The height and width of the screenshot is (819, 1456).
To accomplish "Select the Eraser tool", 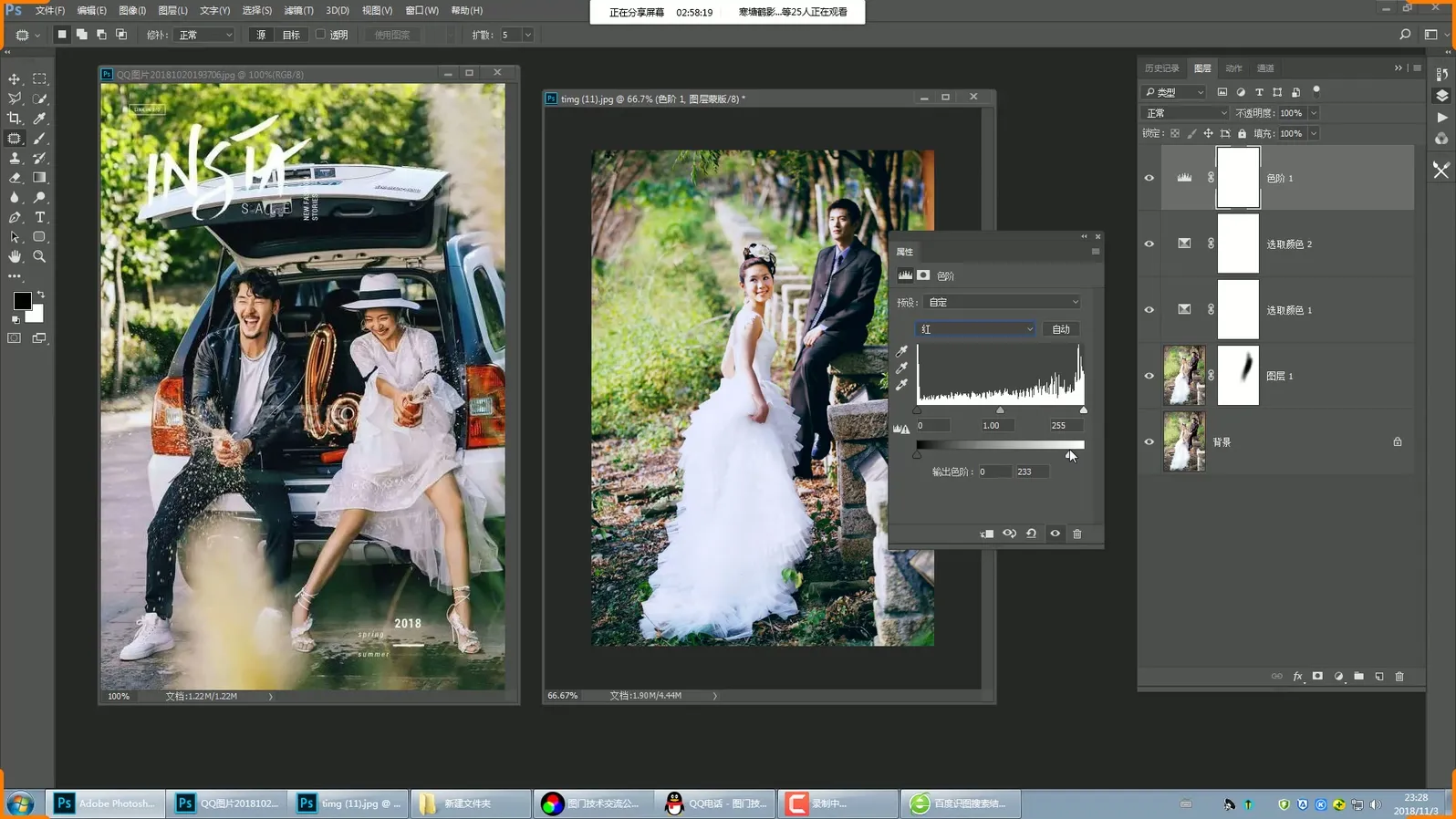I will (15, 178).
